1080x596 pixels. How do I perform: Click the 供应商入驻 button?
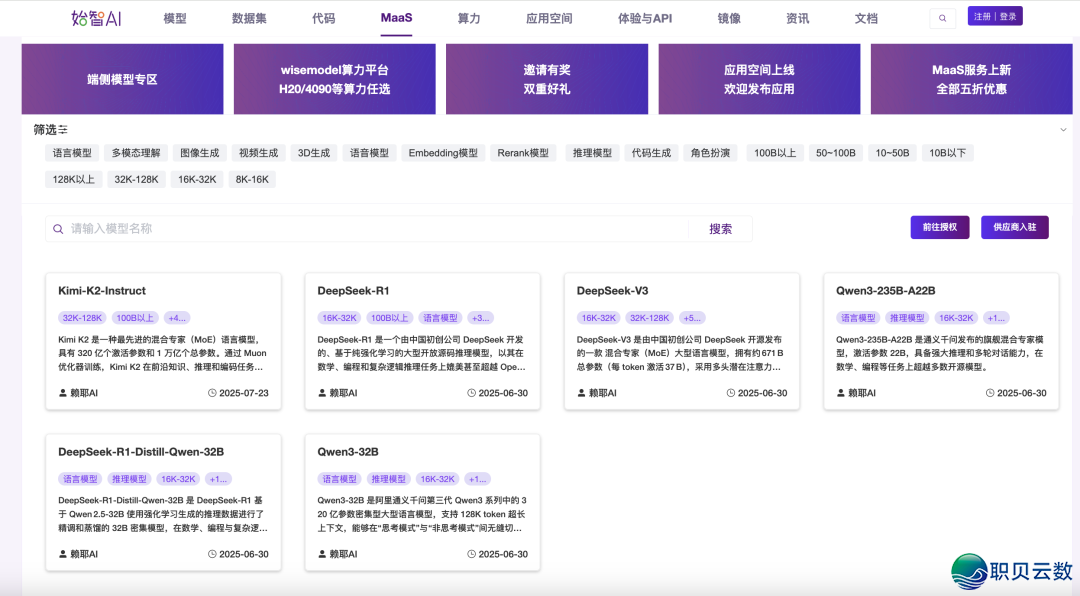click(1013, 227)
